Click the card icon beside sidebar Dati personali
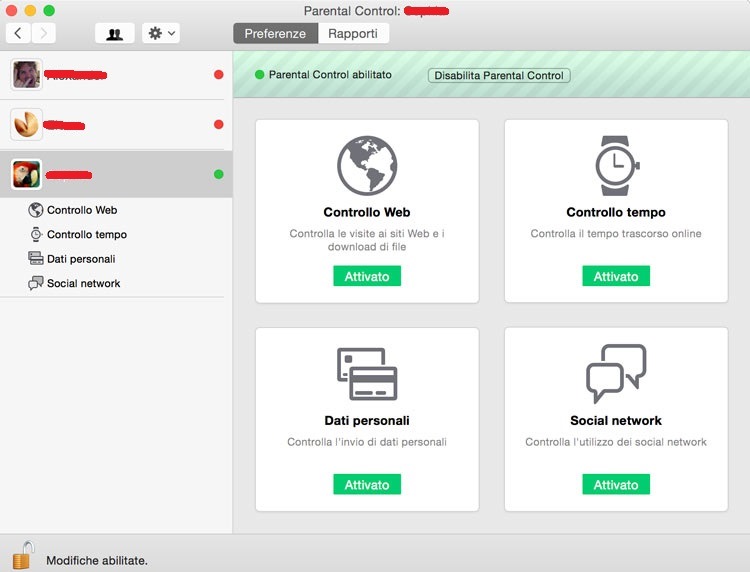This screenshot has height=572, width=750. [x=35, y=258]
